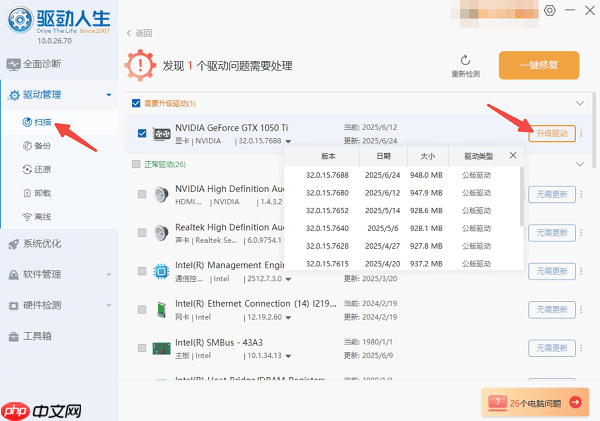Click 无需更新 for Intel SMBus
Screen dimensions: 600x421
[552, 348]
